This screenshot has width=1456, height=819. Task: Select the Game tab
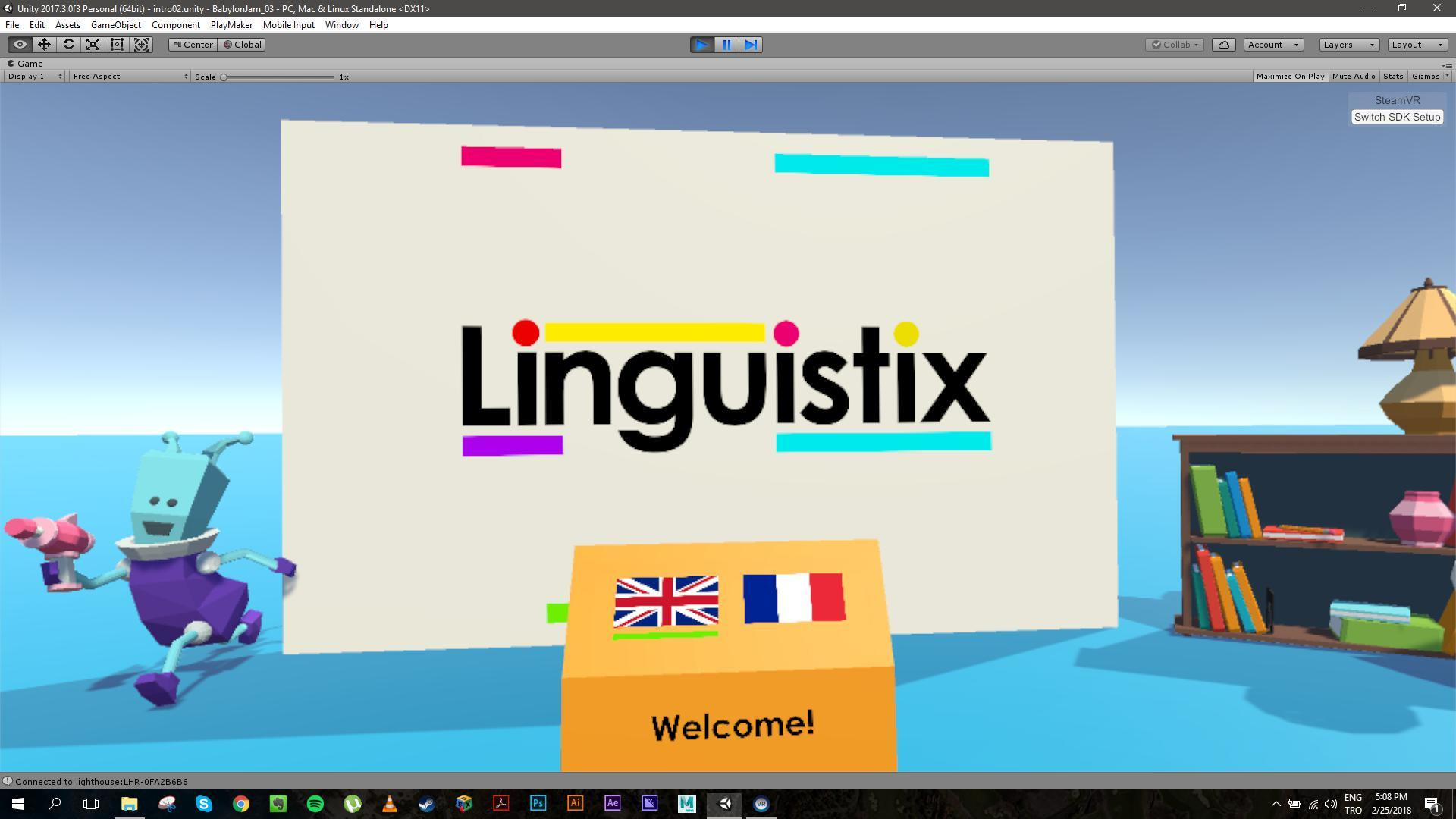click(25, 64)
